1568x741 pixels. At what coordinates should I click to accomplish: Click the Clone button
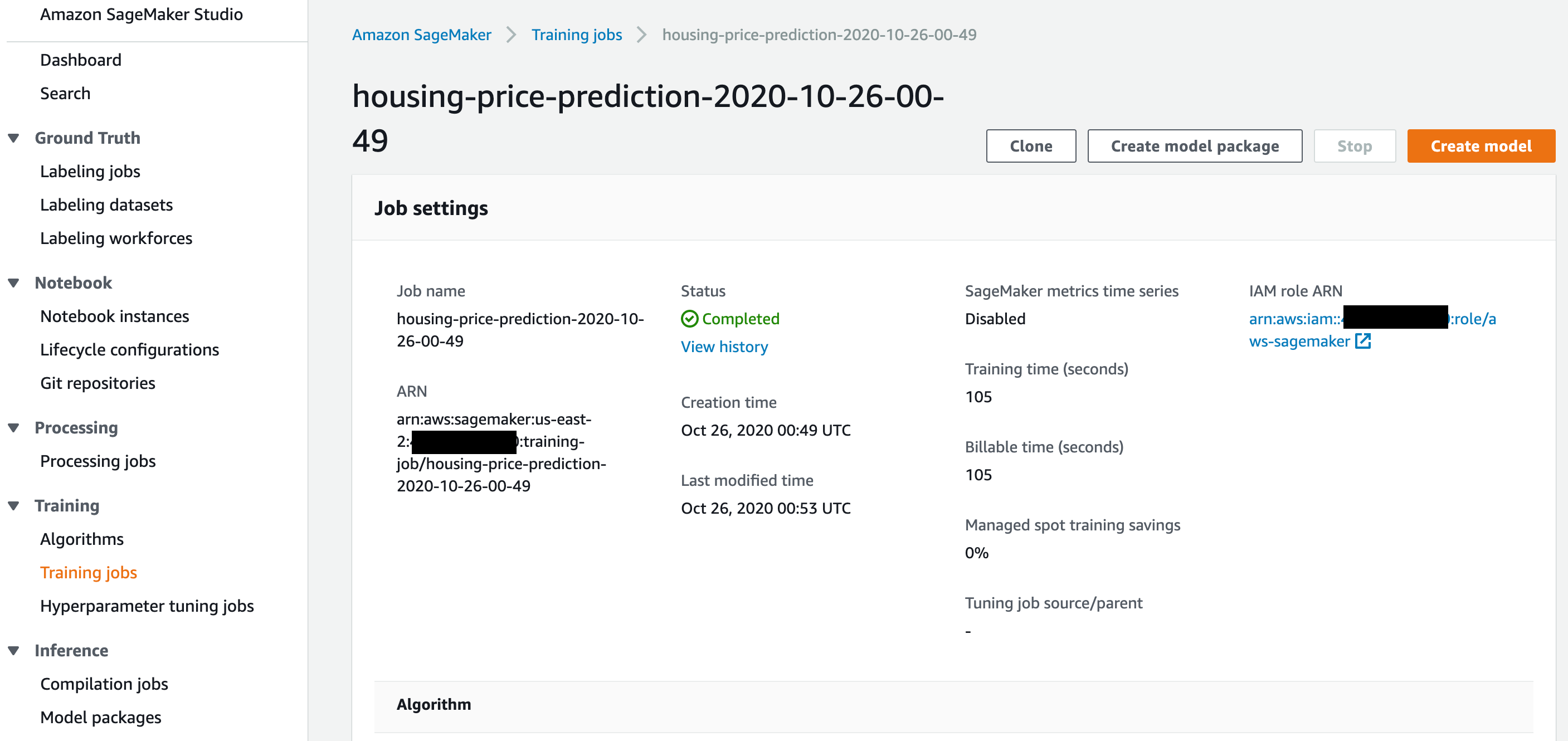pyautogui.click(x=1030, y=146)
